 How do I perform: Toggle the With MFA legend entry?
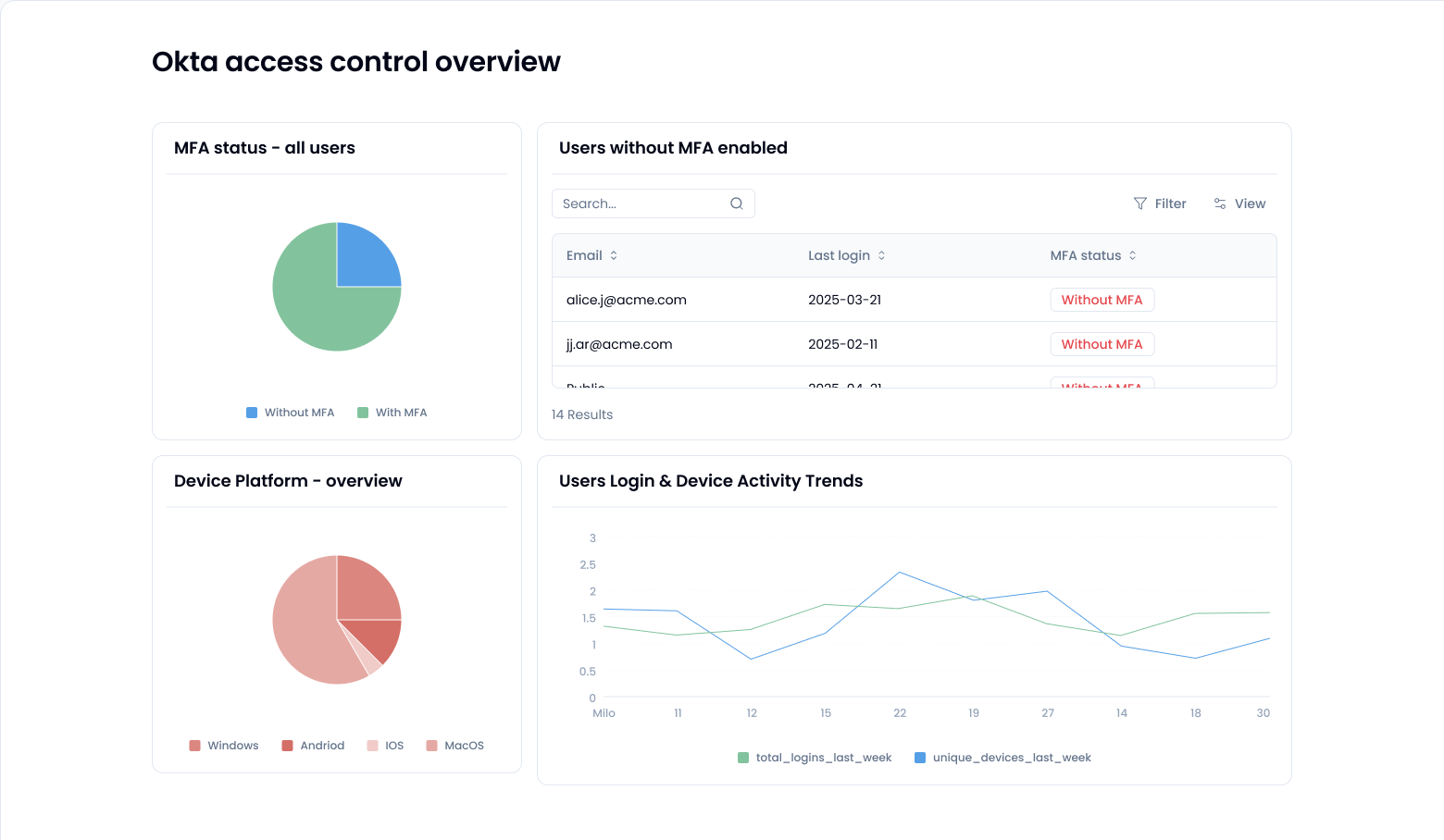click(392, 413)
